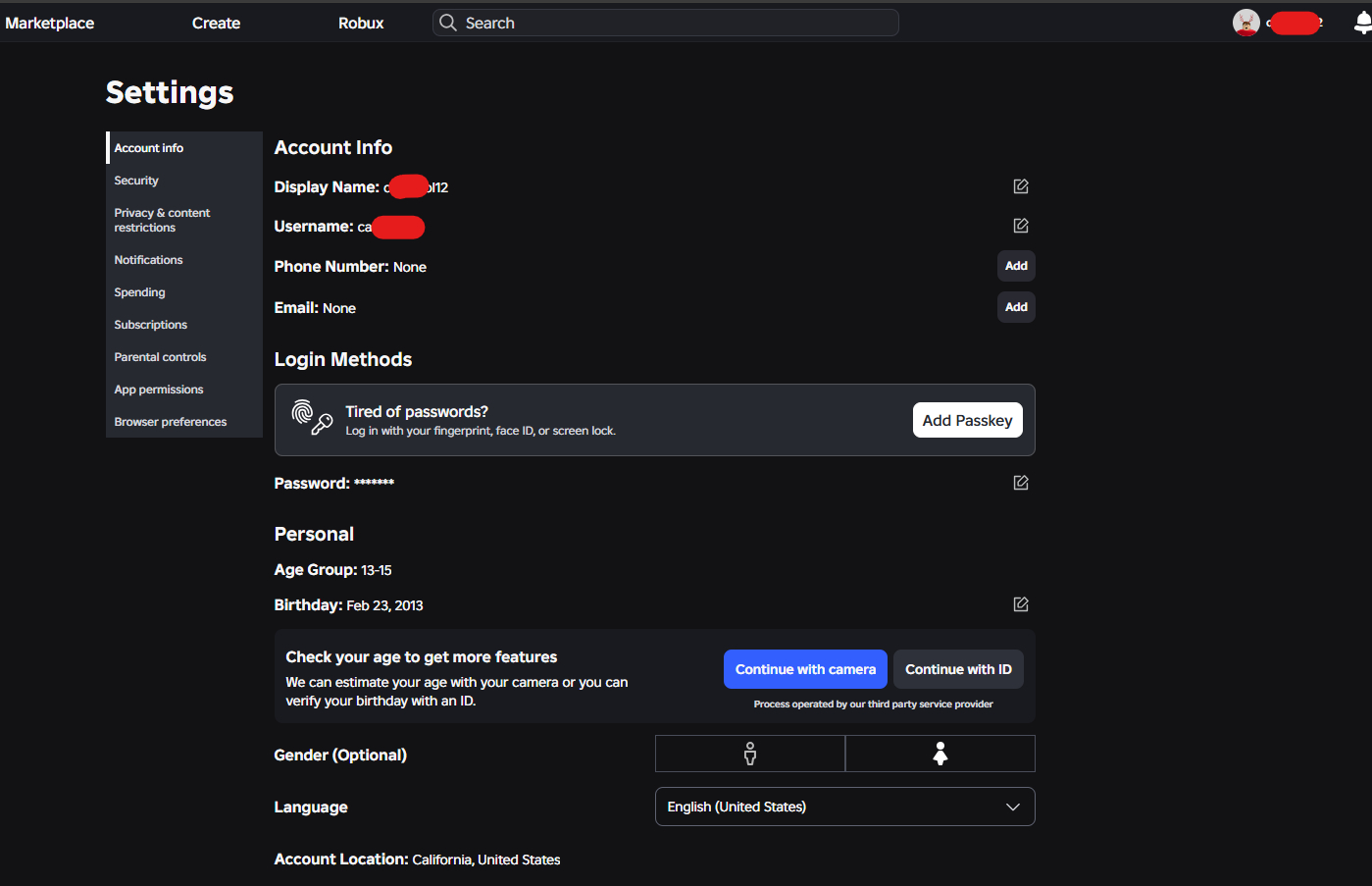The image size is (1372, 886).
Task: Click 'Check your age to get more features'
Action: coord(422,657)
